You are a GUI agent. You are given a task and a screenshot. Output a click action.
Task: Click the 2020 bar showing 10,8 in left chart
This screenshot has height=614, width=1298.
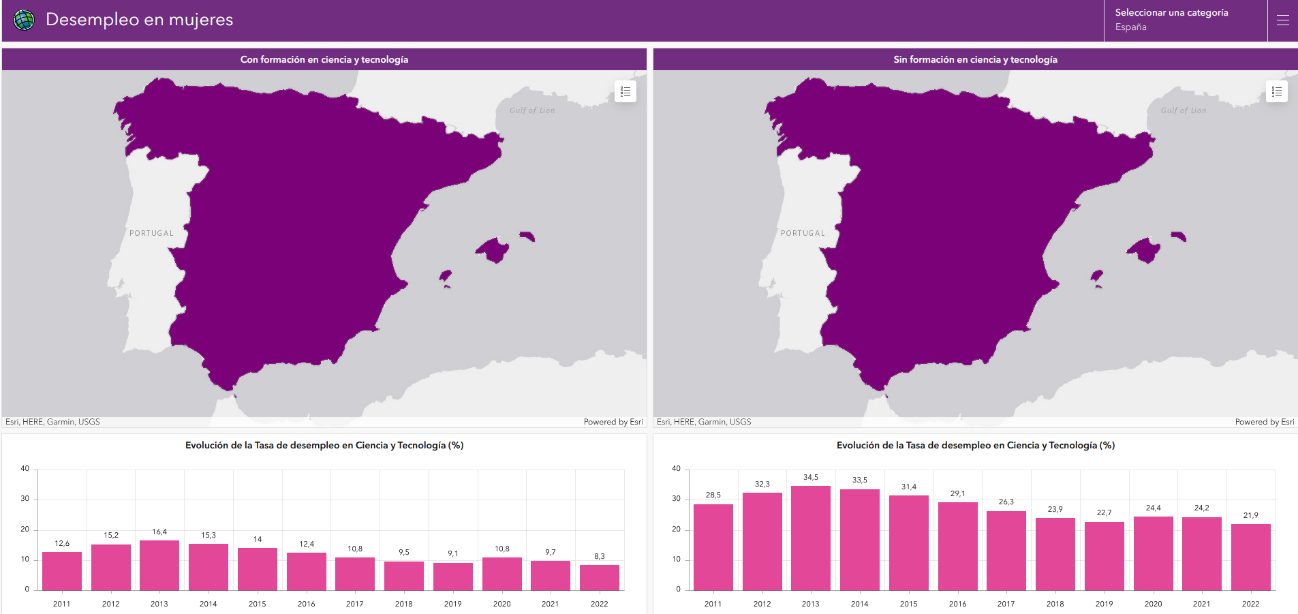pyautogui.click(x=502, y=573)
